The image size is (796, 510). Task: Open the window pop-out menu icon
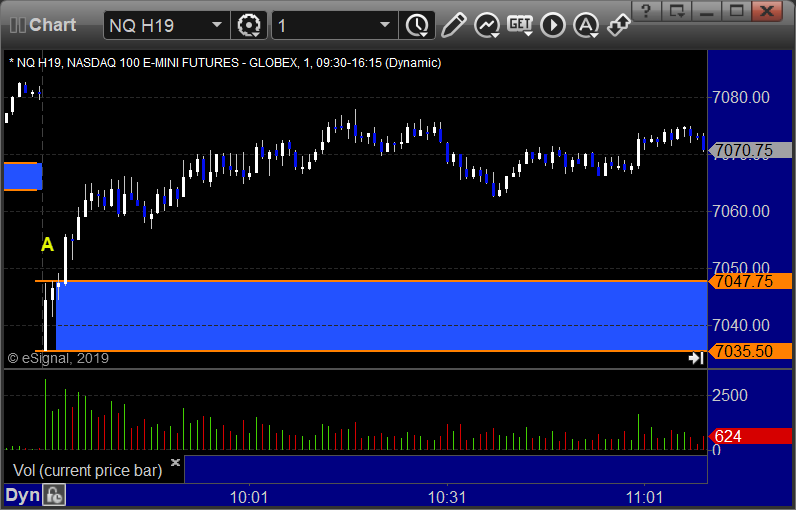pyautogui.click(x=677, y=10)
